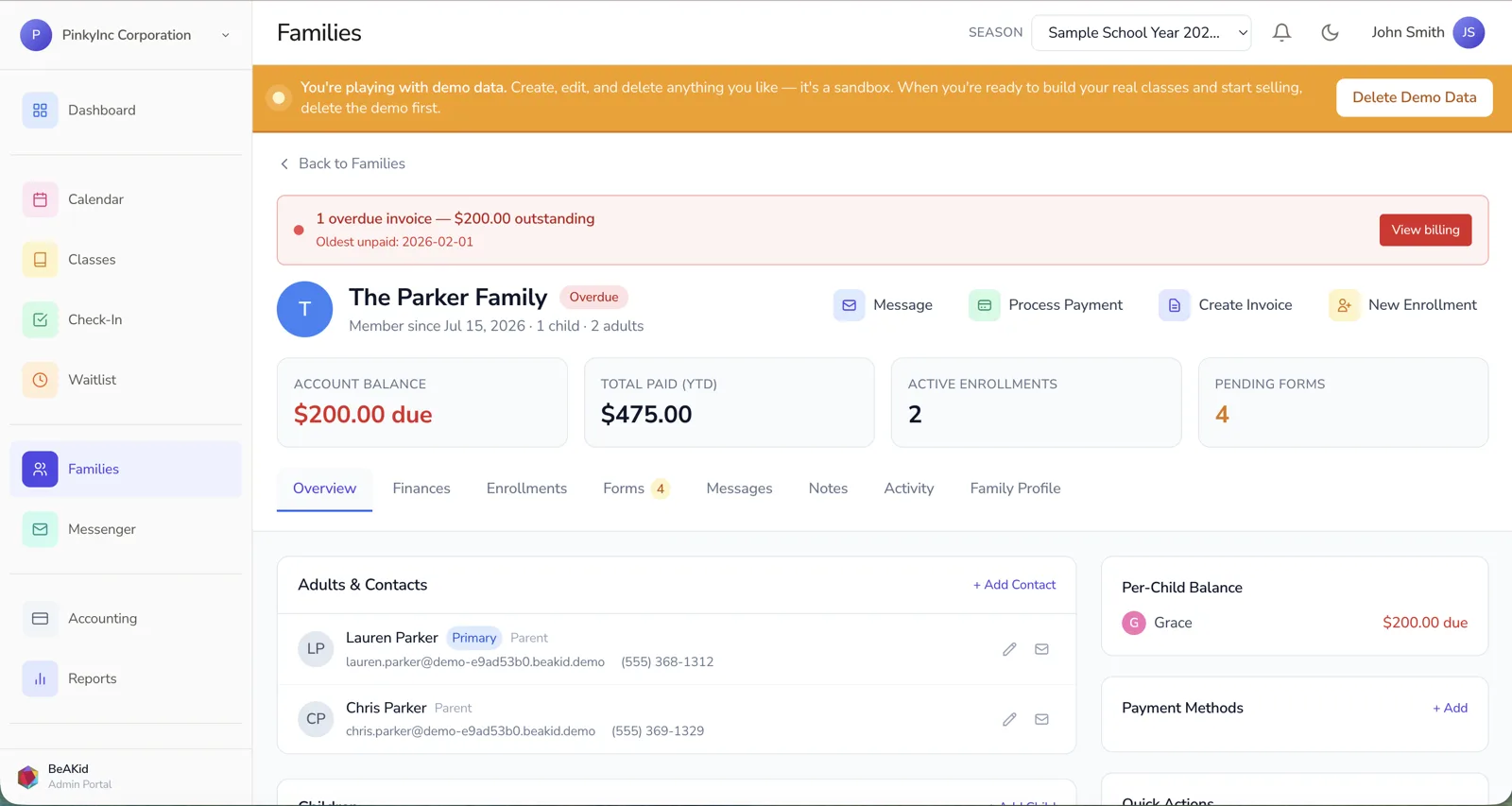This screenshot has height=806, width=1512.
Task: Open Check-In sidebar icon
Action: (x=40, y=320)
